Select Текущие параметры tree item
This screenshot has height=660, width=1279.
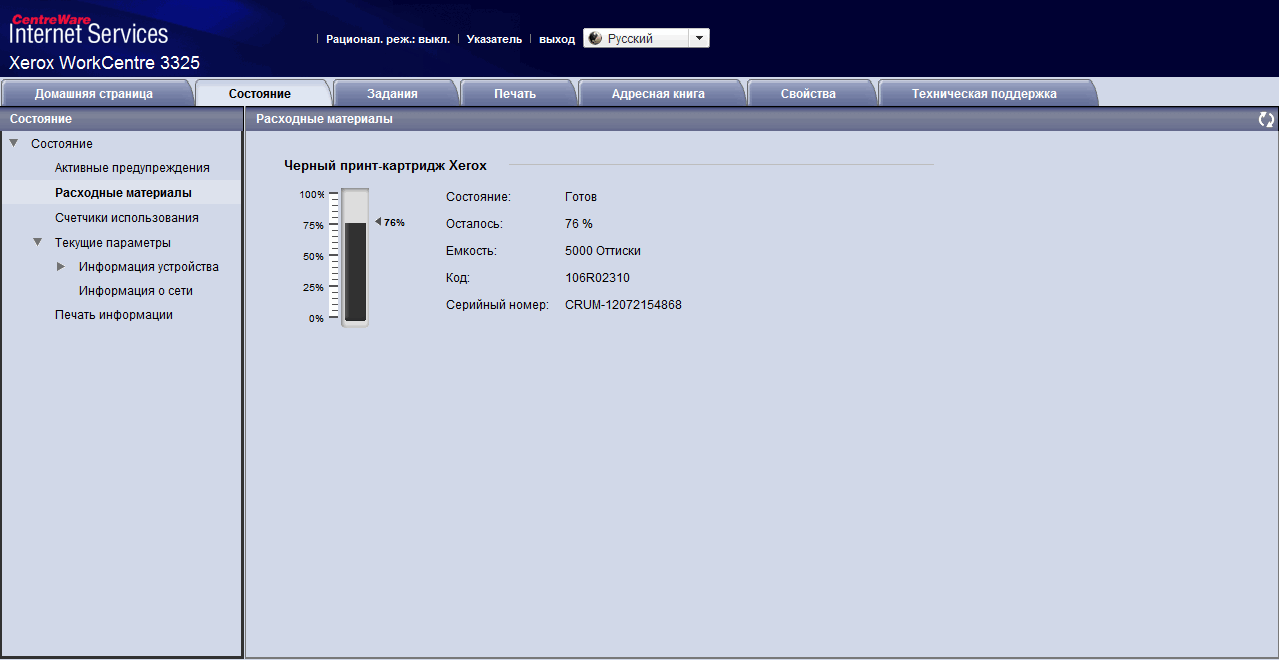[x=113, y=242]
